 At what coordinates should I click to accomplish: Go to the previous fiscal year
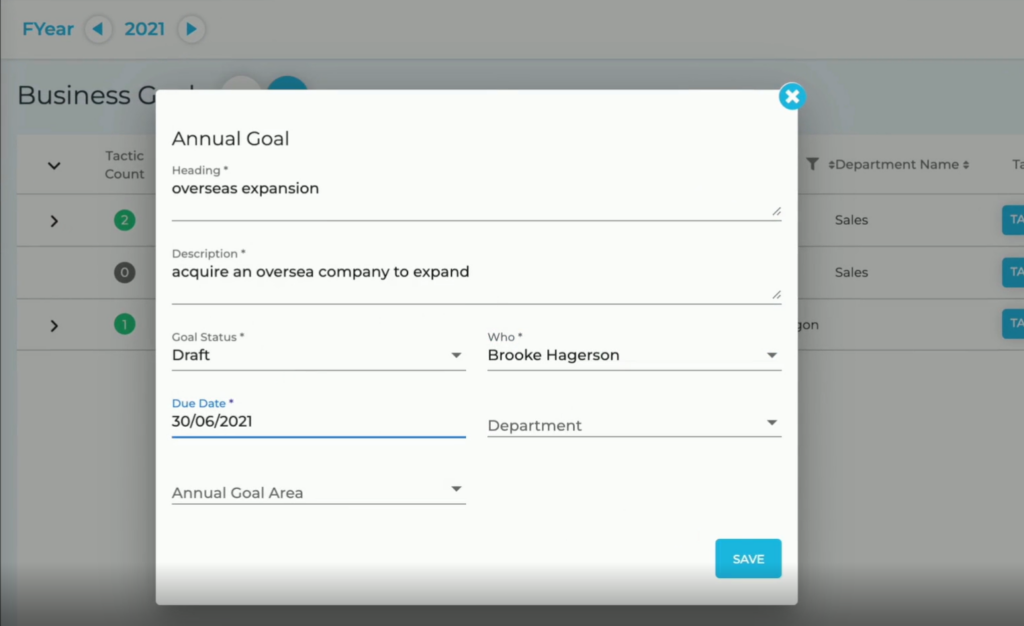97,29
